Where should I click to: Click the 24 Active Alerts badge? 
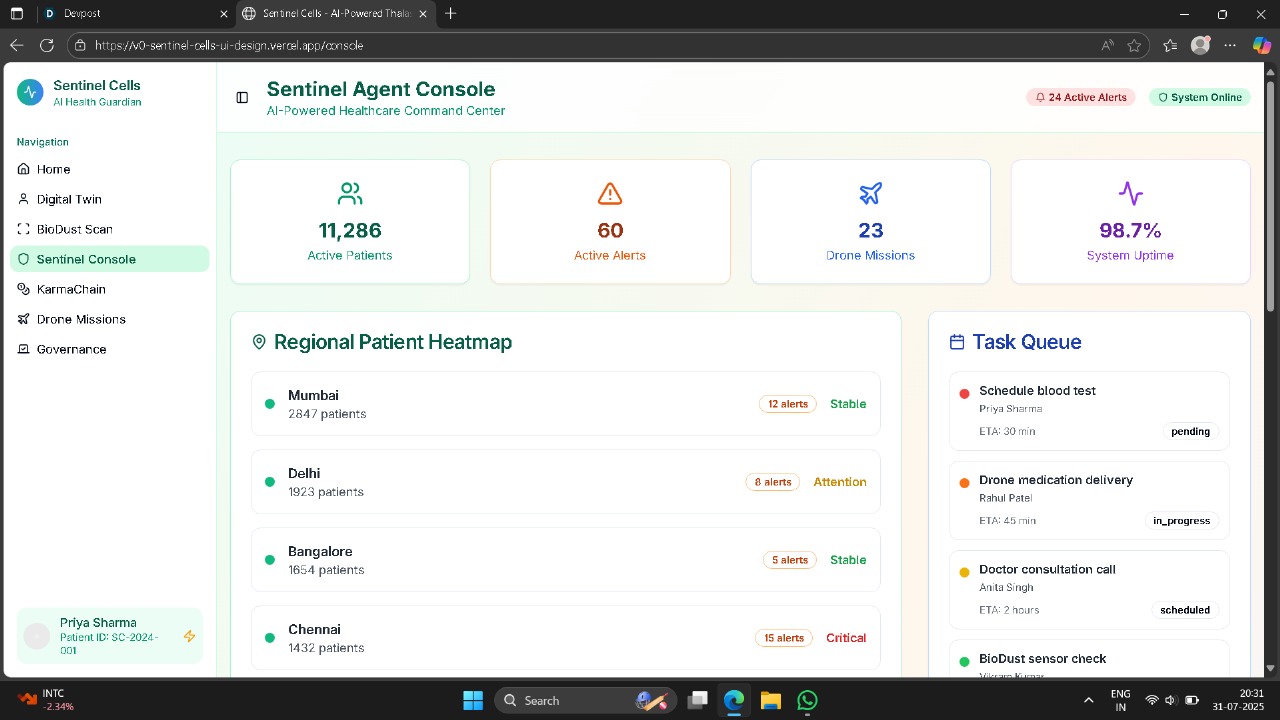[x=1081, y=97]
